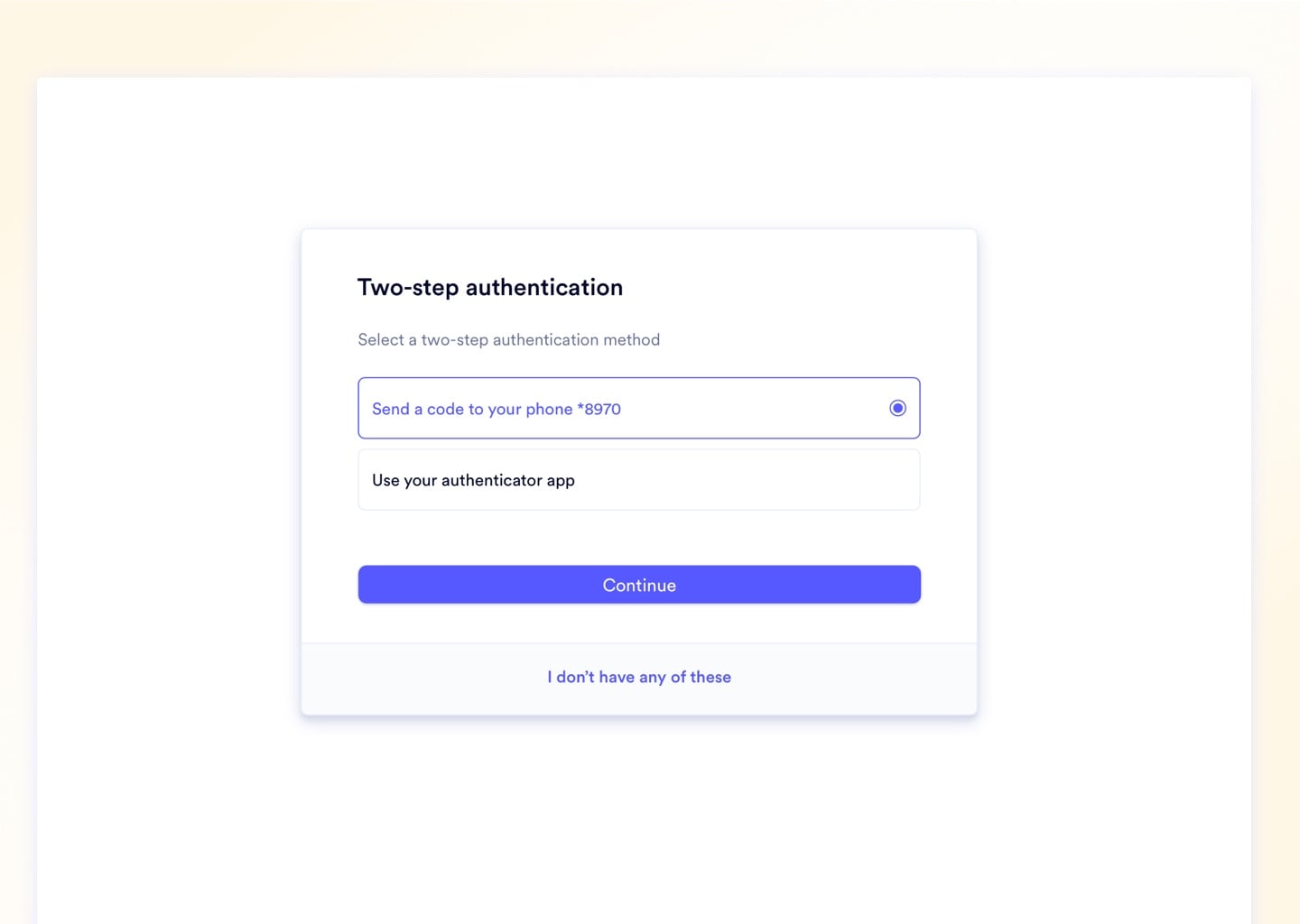Click the filled radio indicator on the right

[x=897, y=408]
